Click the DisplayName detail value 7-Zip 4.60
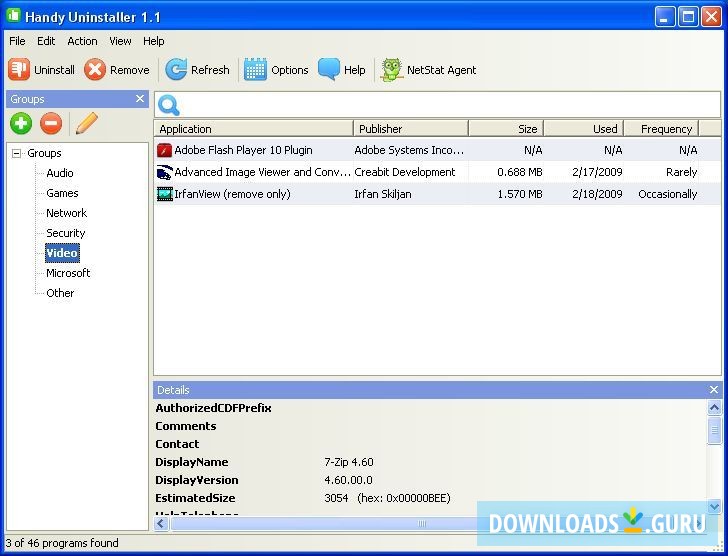The height and width of the screenshot is (556, 728). point(349,462)
